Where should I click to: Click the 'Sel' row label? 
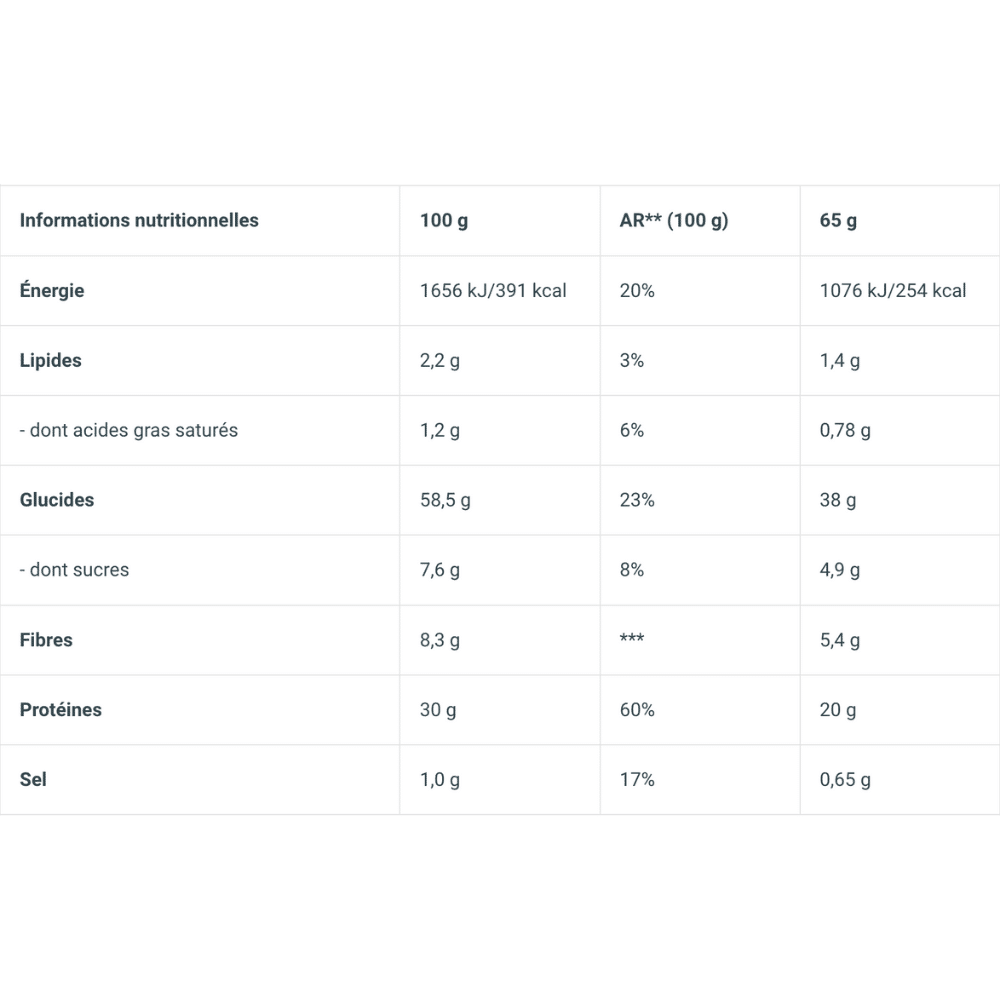point(33,779)
